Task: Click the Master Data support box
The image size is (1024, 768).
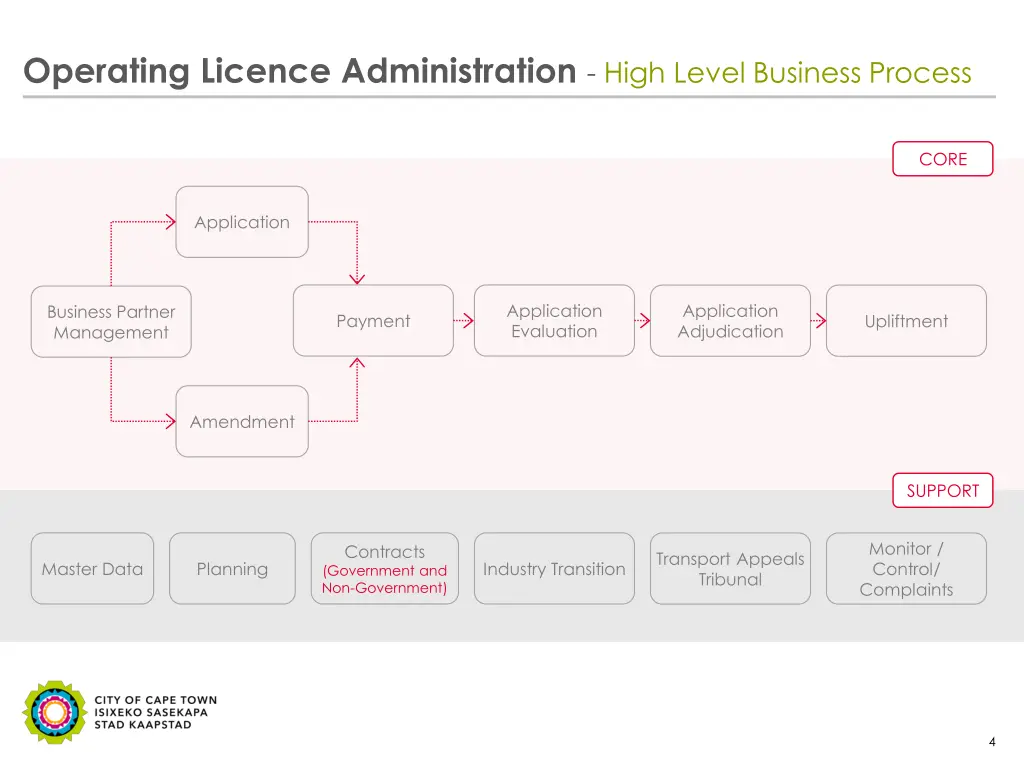Action: click(x=92, y=568)
